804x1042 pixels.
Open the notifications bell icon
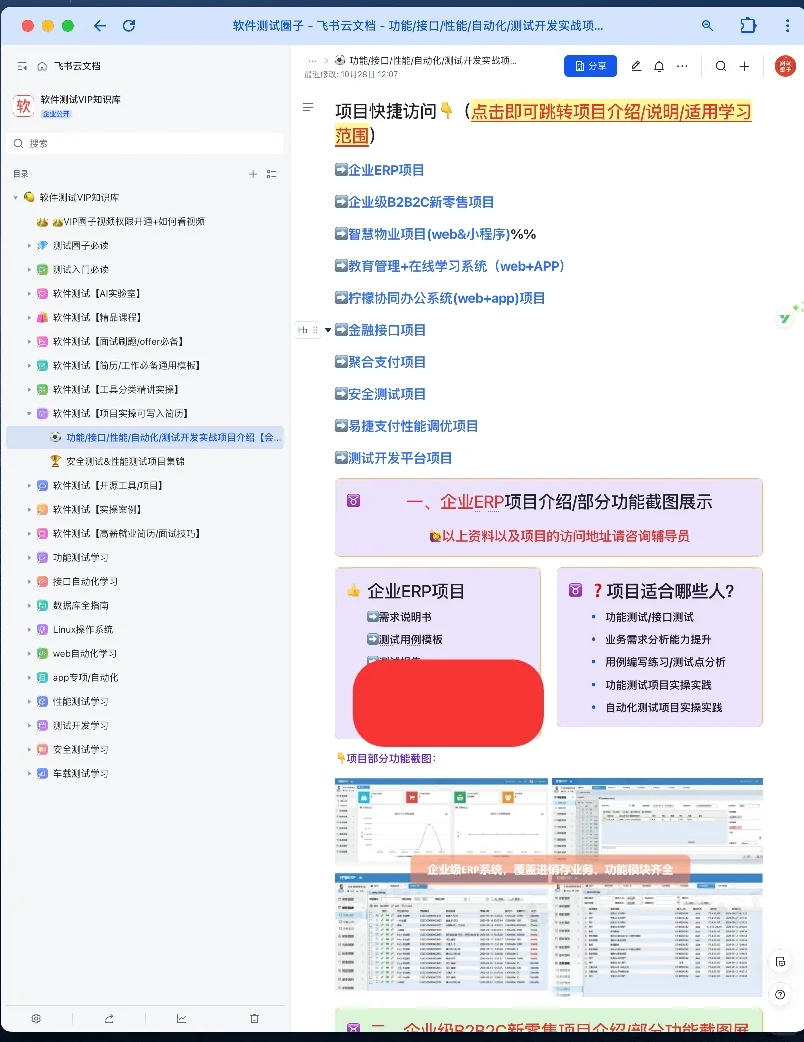coord(660,65)
